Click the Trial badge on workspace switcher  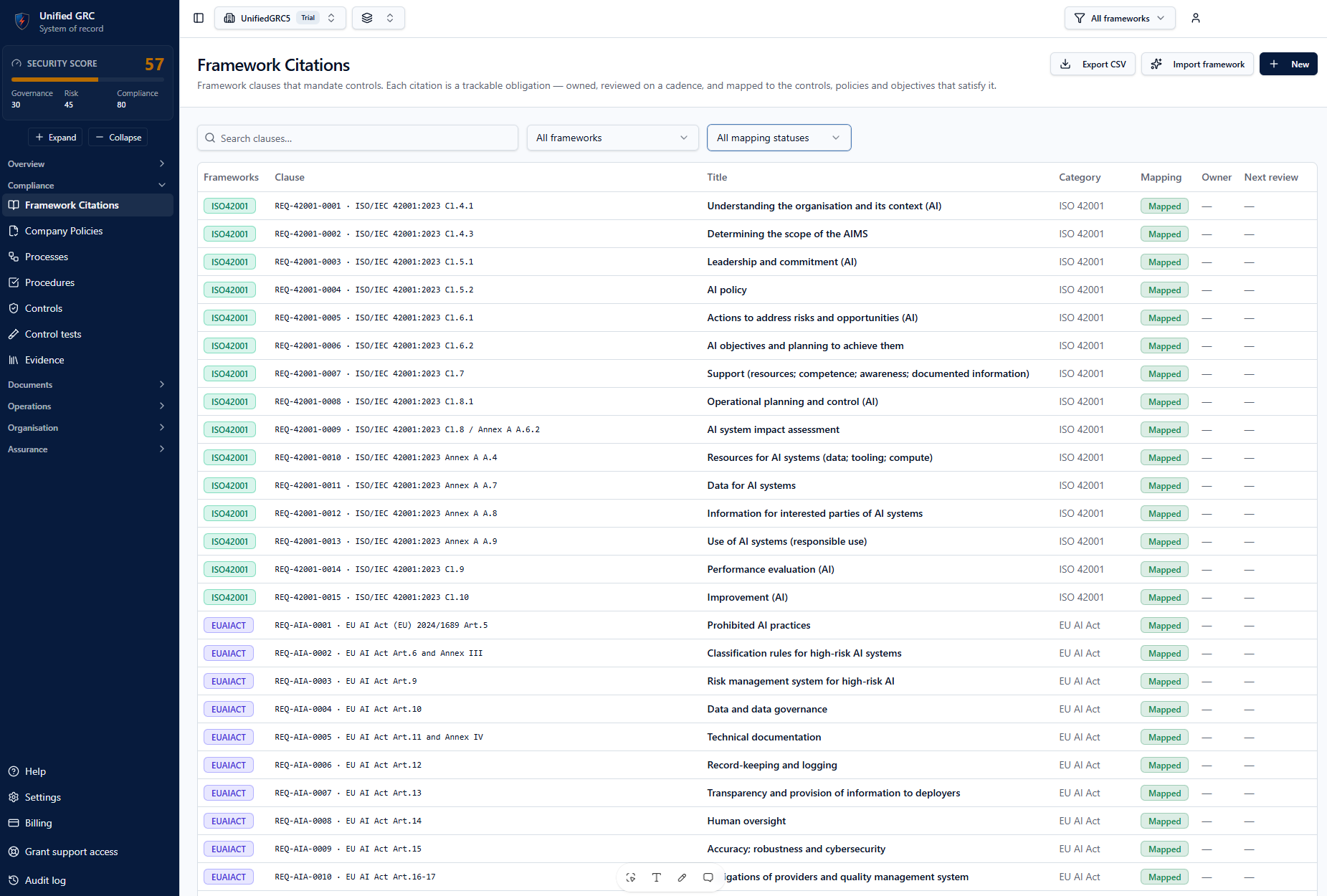pos(308,18)
